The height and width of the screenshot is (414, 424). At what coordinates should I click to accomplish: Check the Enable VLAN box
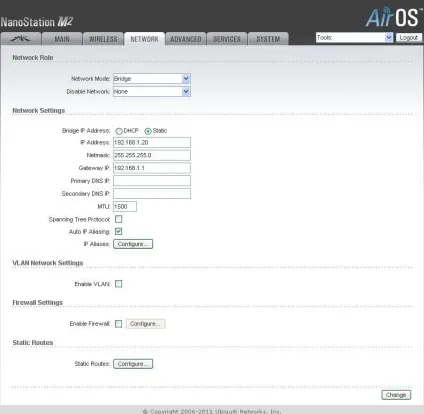point(118,284)
